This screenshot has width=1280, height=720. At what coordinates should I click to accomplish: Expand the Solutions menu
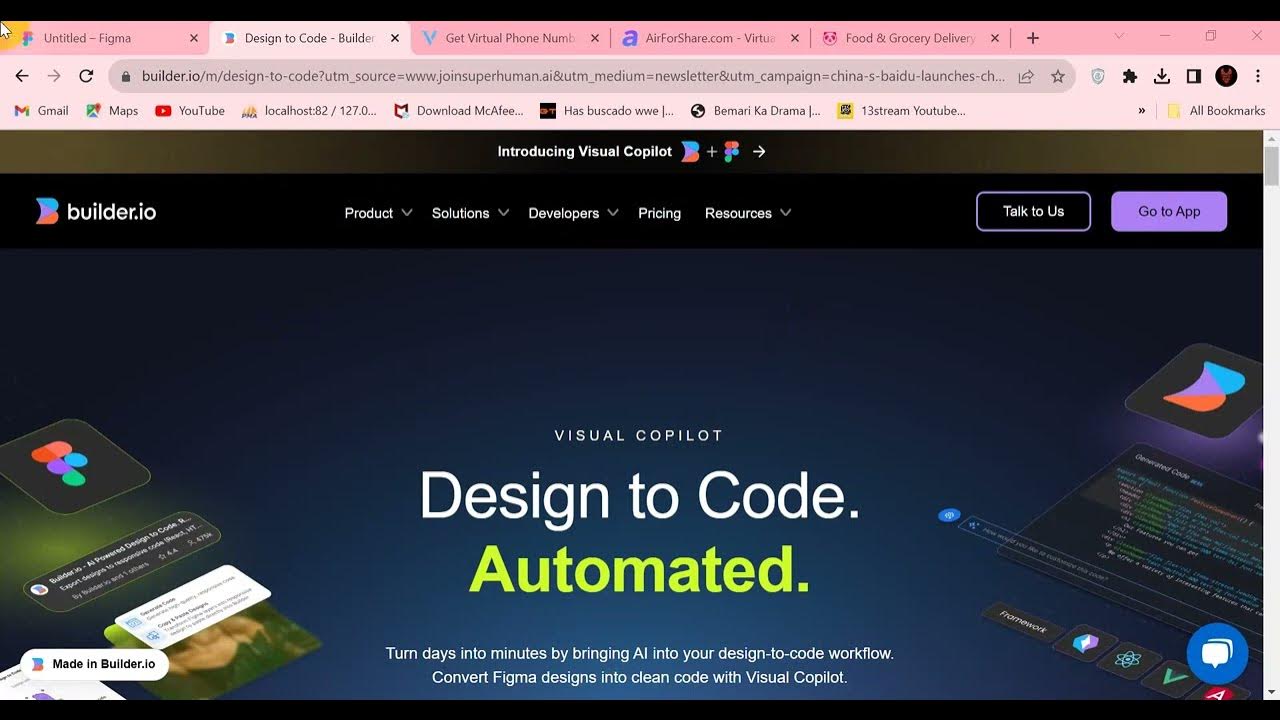coord(470,213)
